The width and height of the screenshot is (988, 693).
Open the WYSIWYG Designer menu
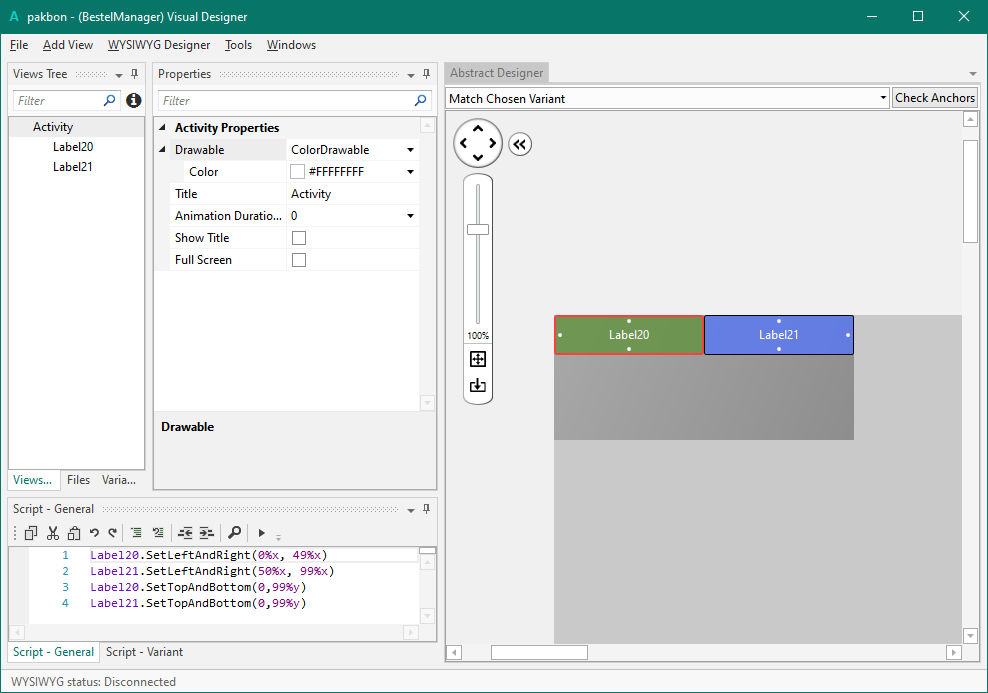tap(159, 45)
